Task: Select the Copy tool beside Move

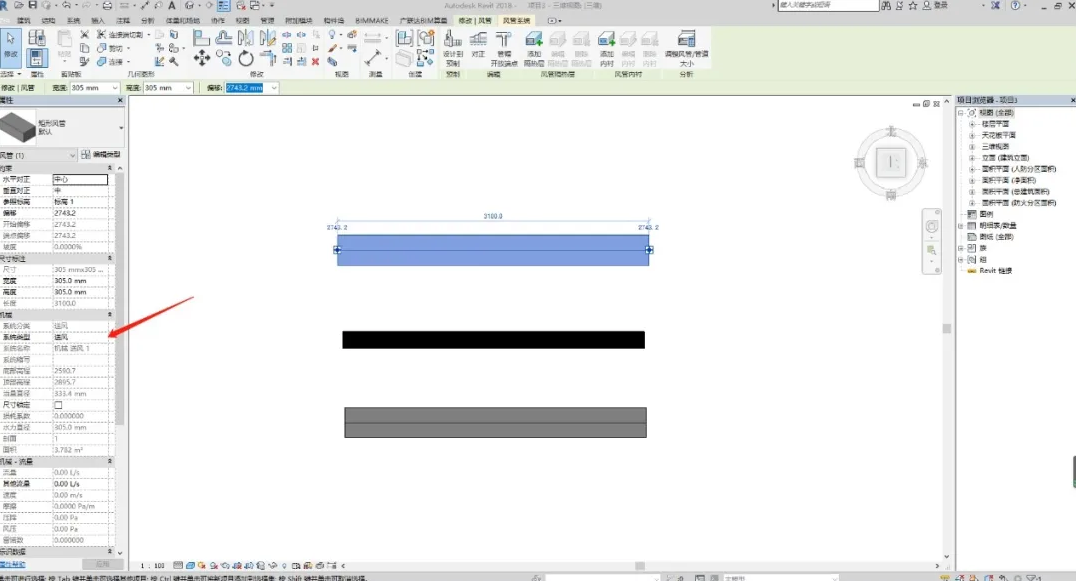Action: [224, 59]
